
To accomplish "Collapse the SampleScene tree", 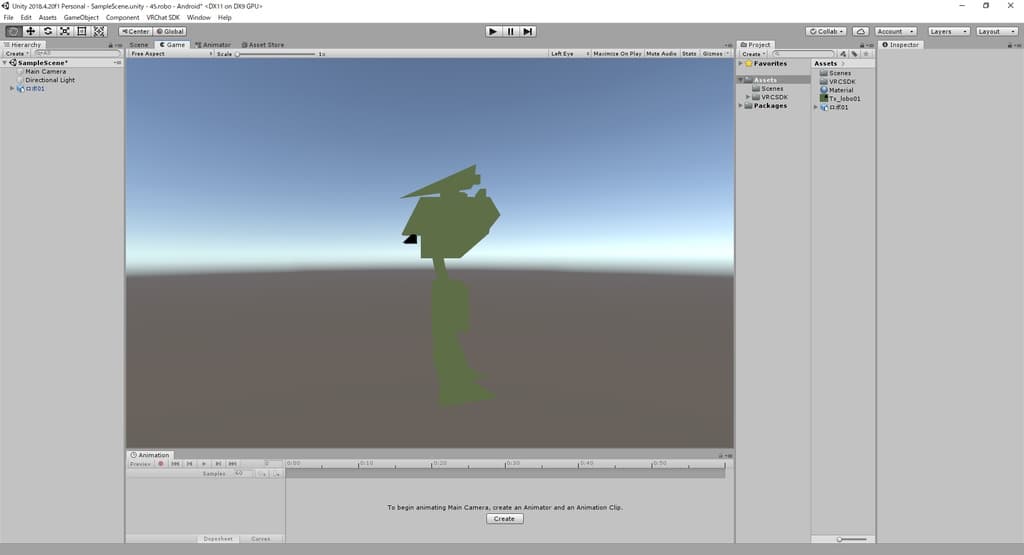I will (5, 63).
